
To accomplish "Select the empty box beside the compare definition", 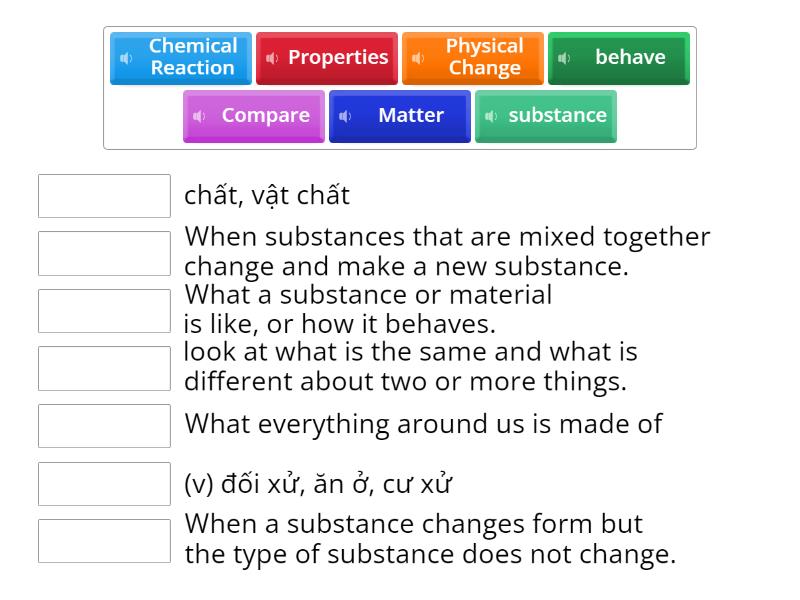I will point(104,368).
